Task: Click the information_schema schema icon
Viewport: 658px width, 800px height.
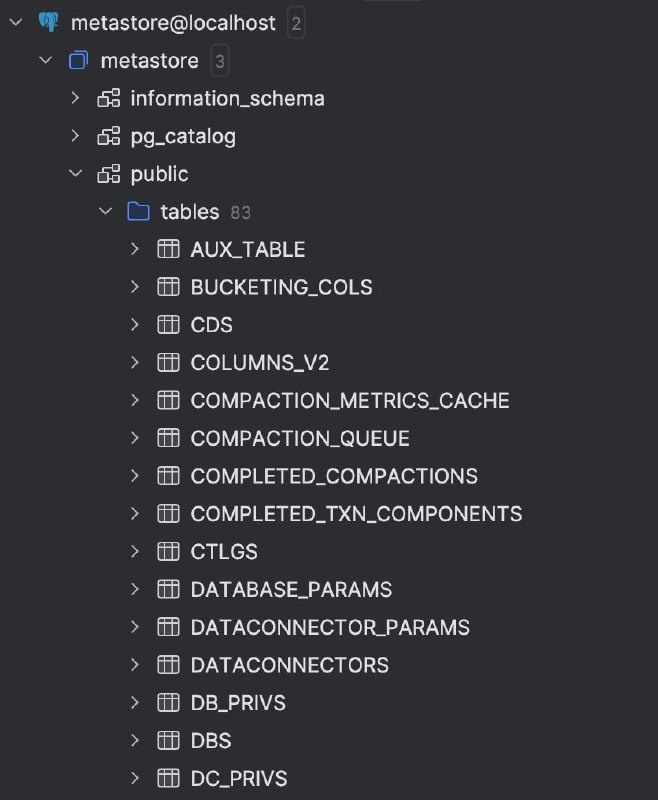Action: [108, 98]
